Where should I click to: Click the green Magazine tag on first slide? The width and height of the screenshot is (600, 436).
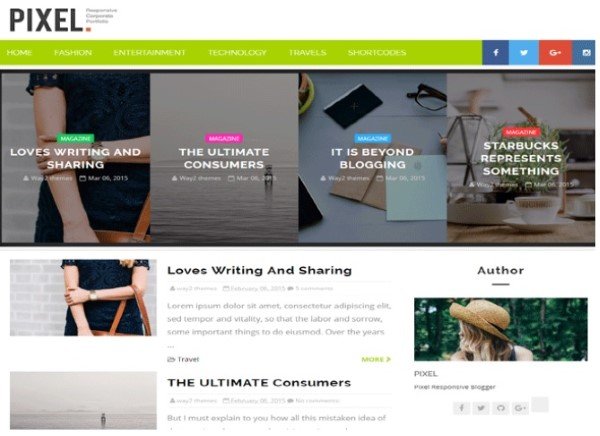tap(76, 138)
